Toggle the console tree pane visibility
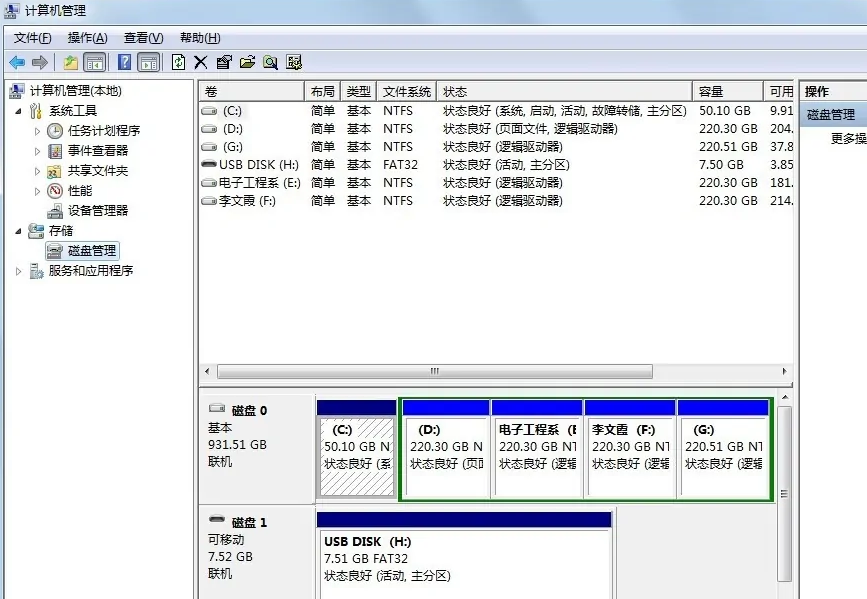The width and height of the screenshot is (867, 599). click(x=93, y=62)
